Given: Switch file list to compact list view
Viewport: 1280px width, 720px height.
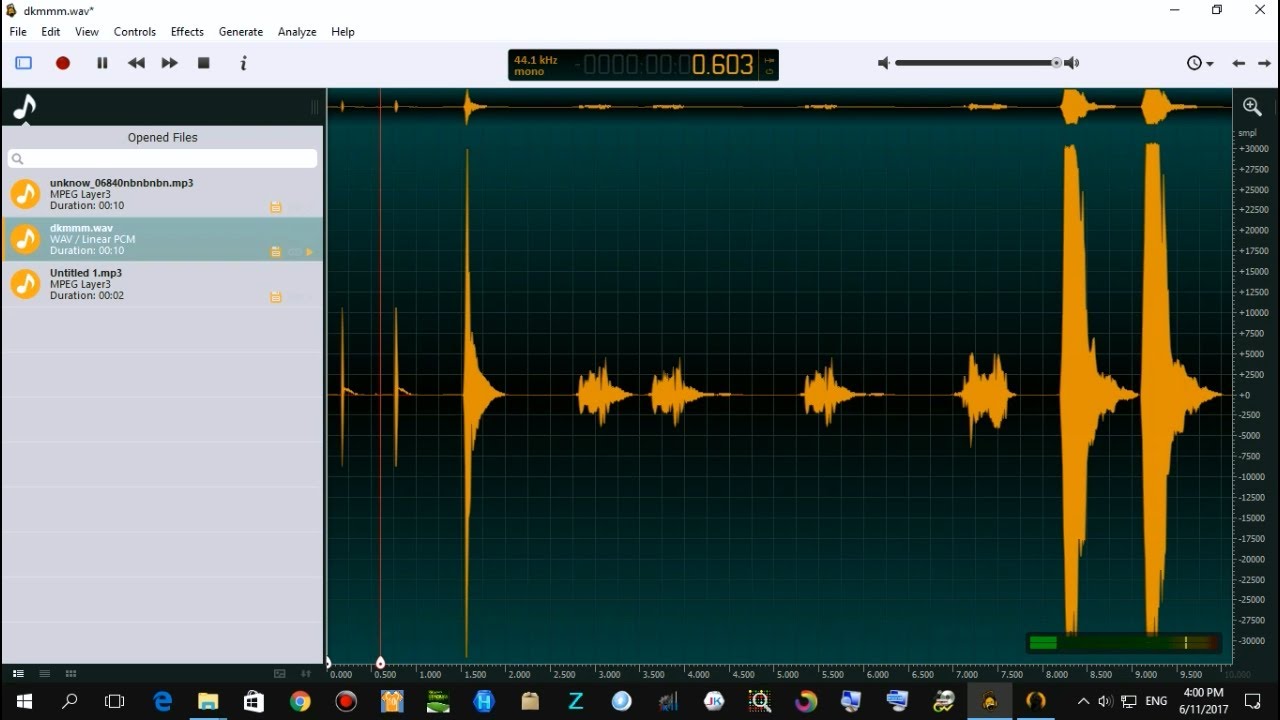Looking at the screenshot, I should 44,674.
